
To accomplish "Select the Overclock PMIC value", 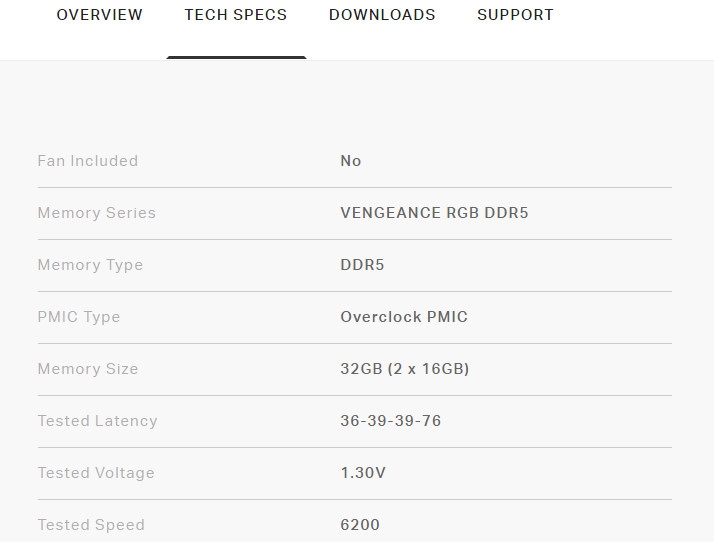I will pos(404,317).
